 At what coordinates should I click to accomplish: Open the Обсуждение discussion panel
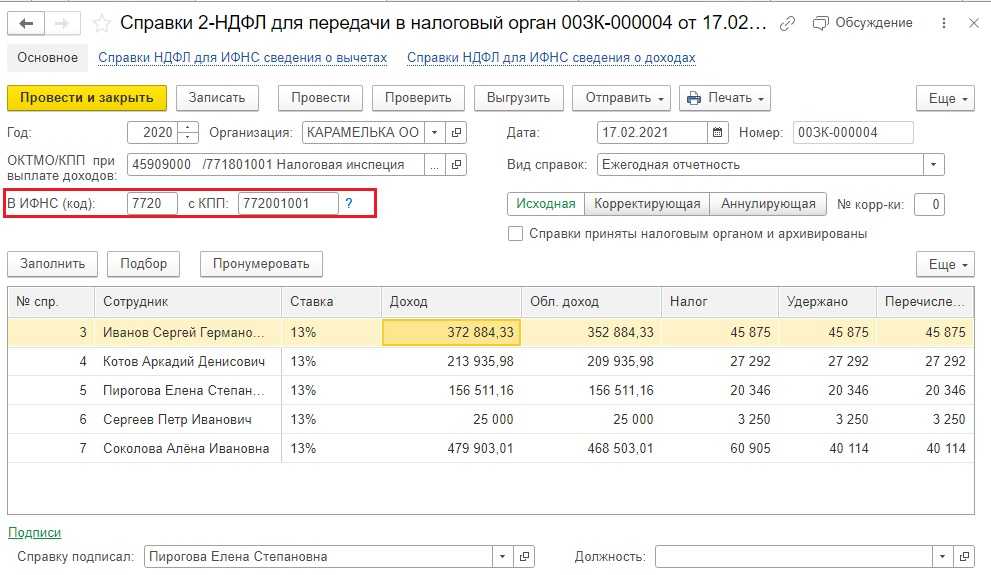point(863,23)
